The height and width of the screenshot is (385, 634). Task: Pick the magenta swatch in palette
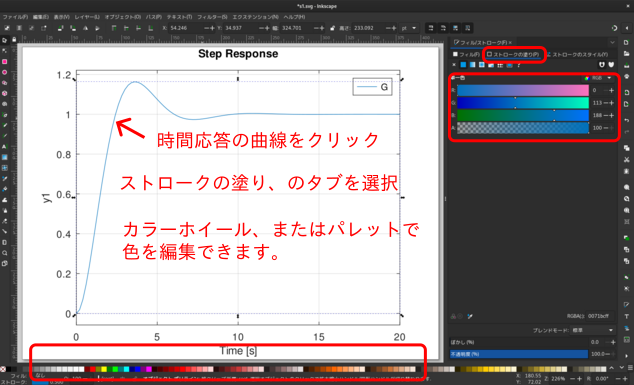[x=149, y=369]
